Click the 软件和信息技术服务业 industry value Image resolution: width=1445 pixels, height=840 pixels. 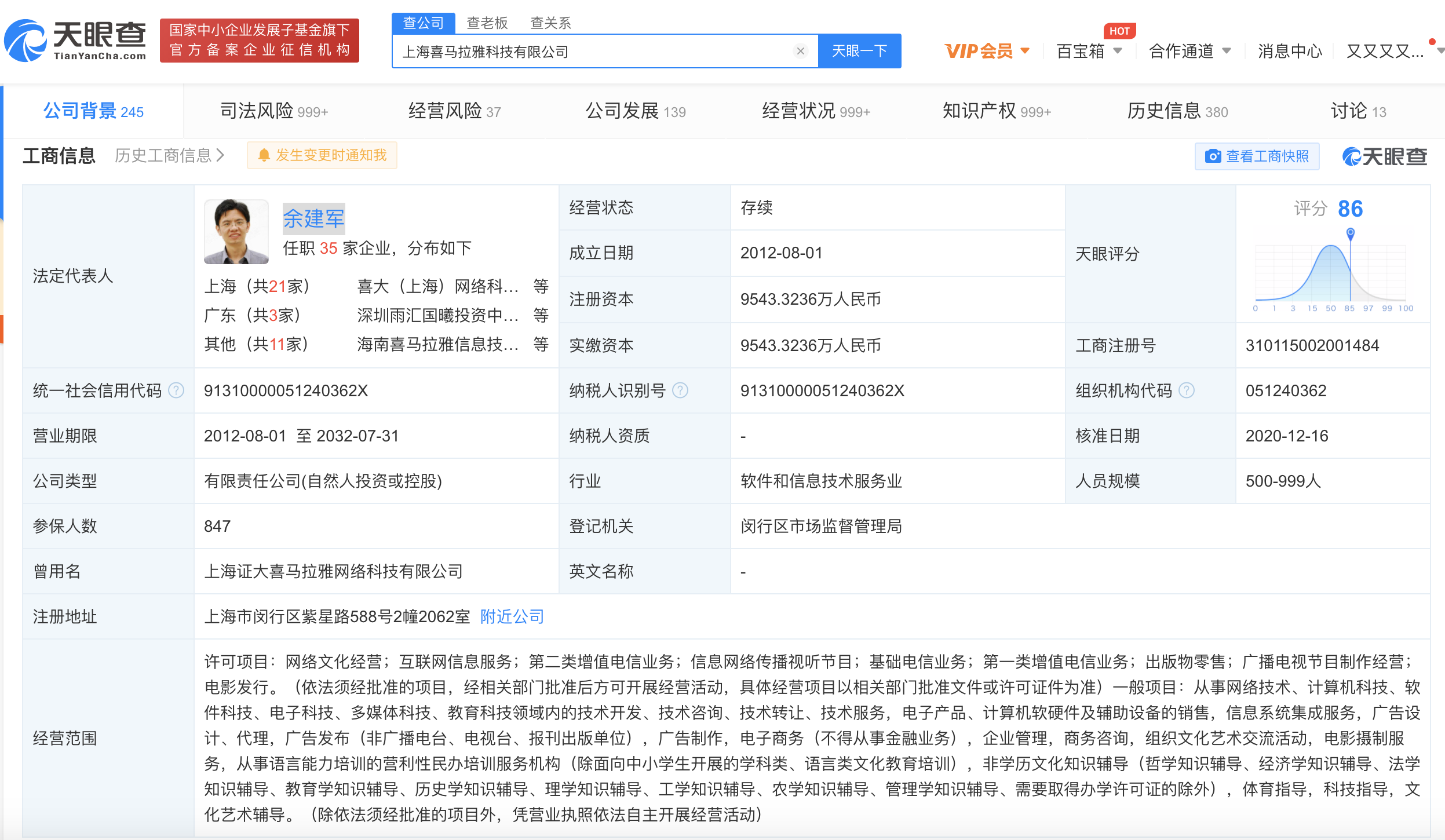point(821,481)
